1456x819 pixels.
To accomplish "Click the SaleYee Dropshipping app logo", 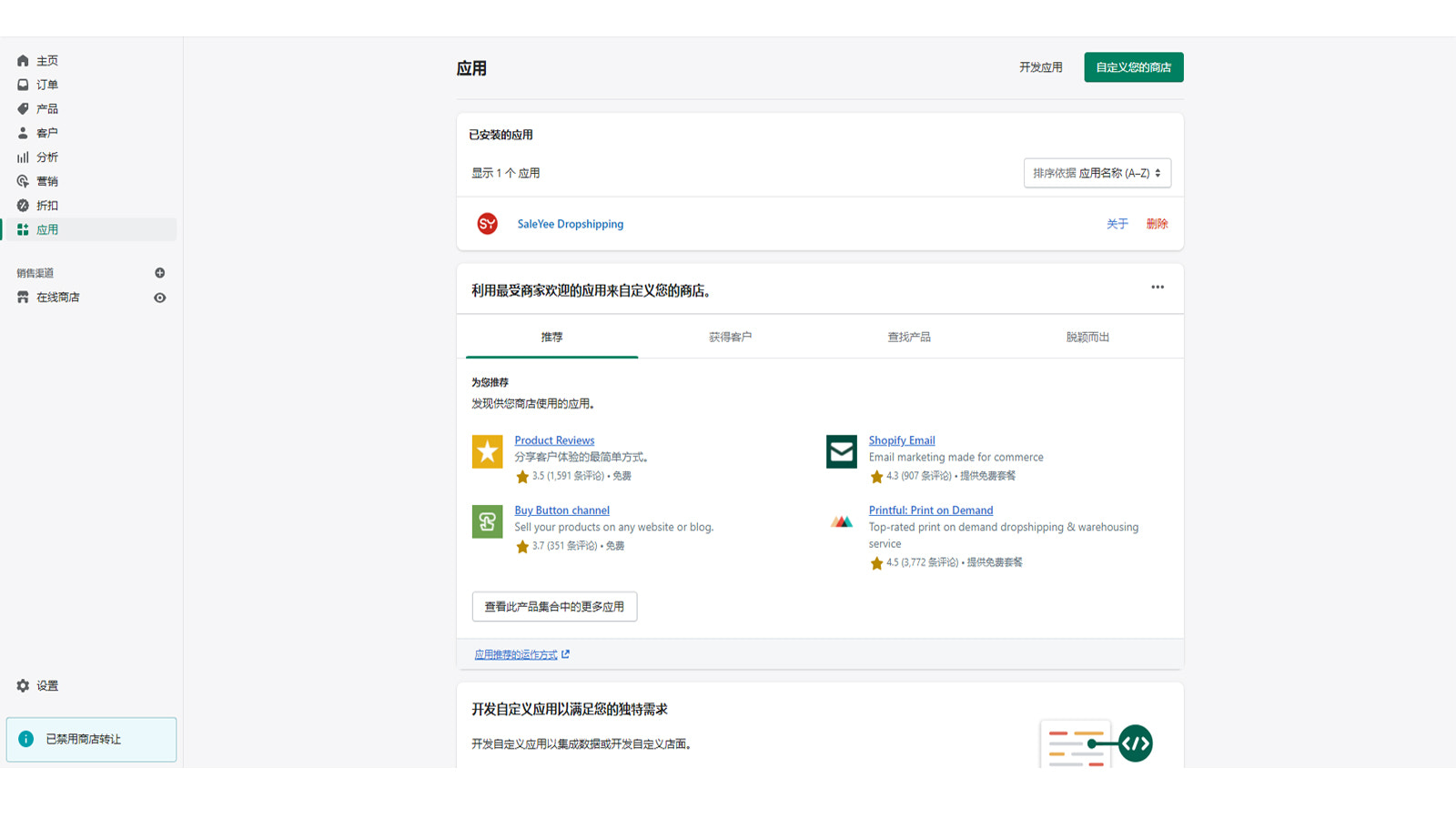I will [488, 224].
